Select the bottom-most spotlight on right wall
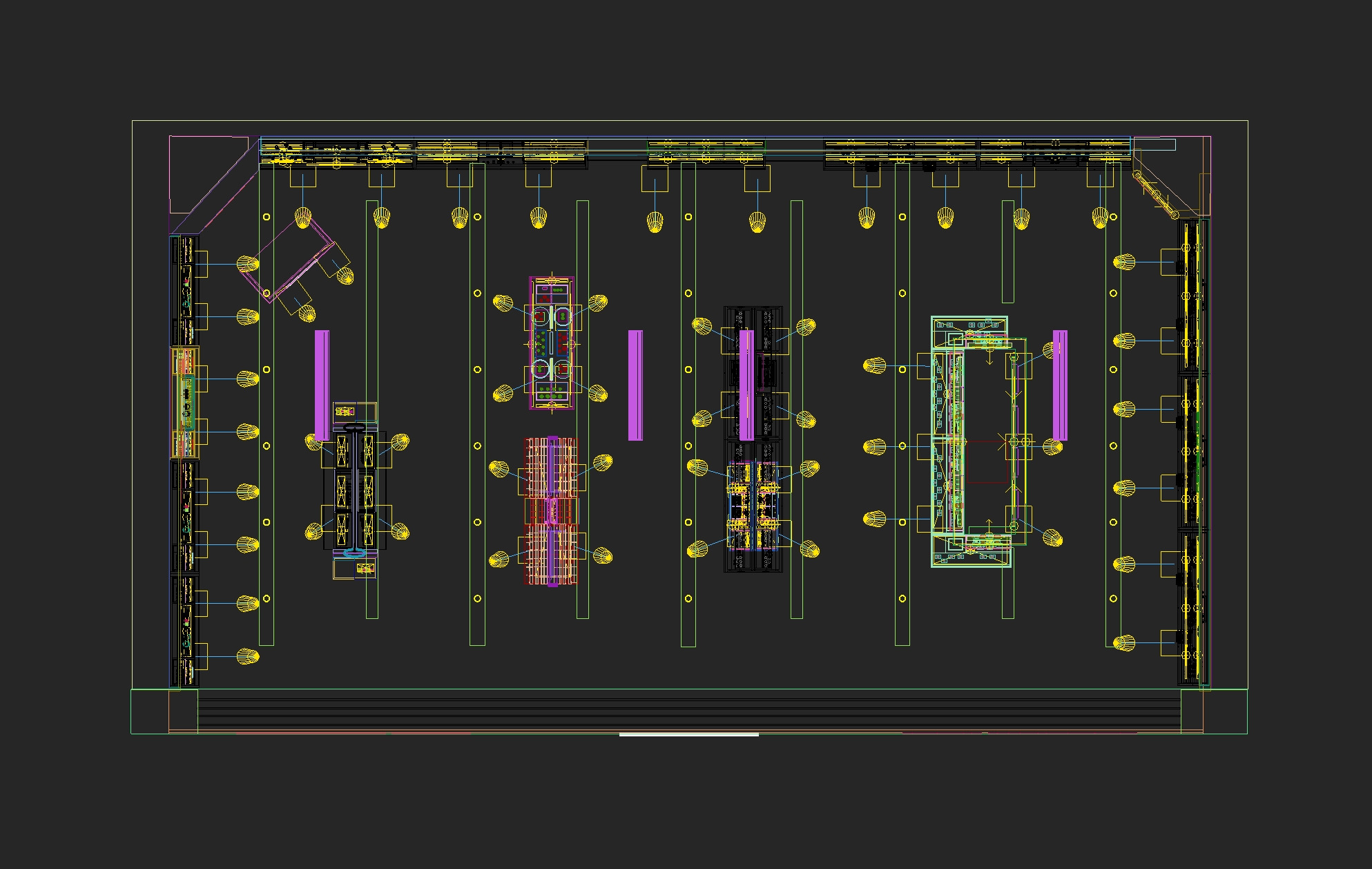Viewport: 1372px width, 869px height. [1124, 643]
